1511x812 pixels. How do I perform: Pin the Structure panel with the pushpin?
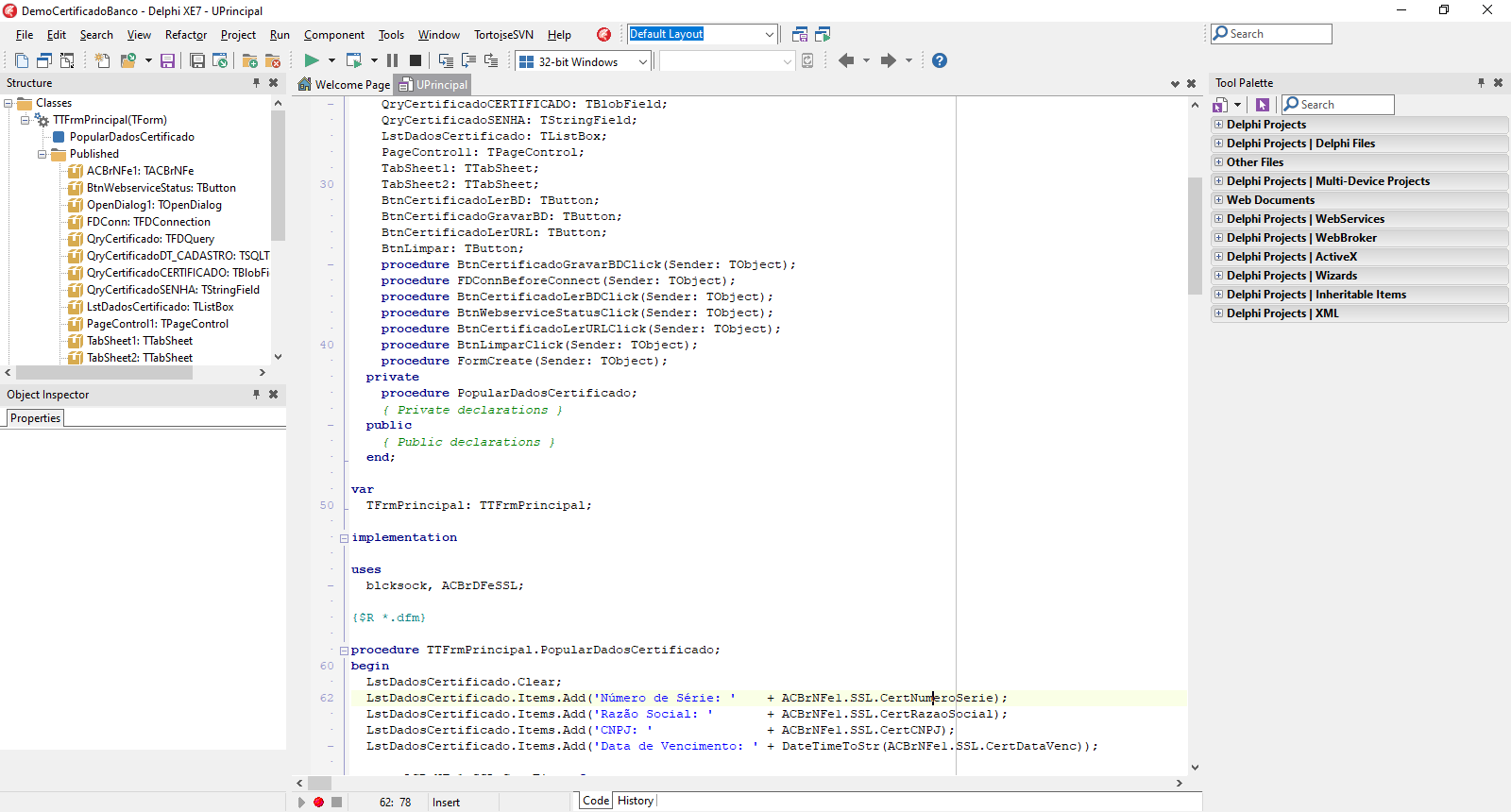(256, 83)
